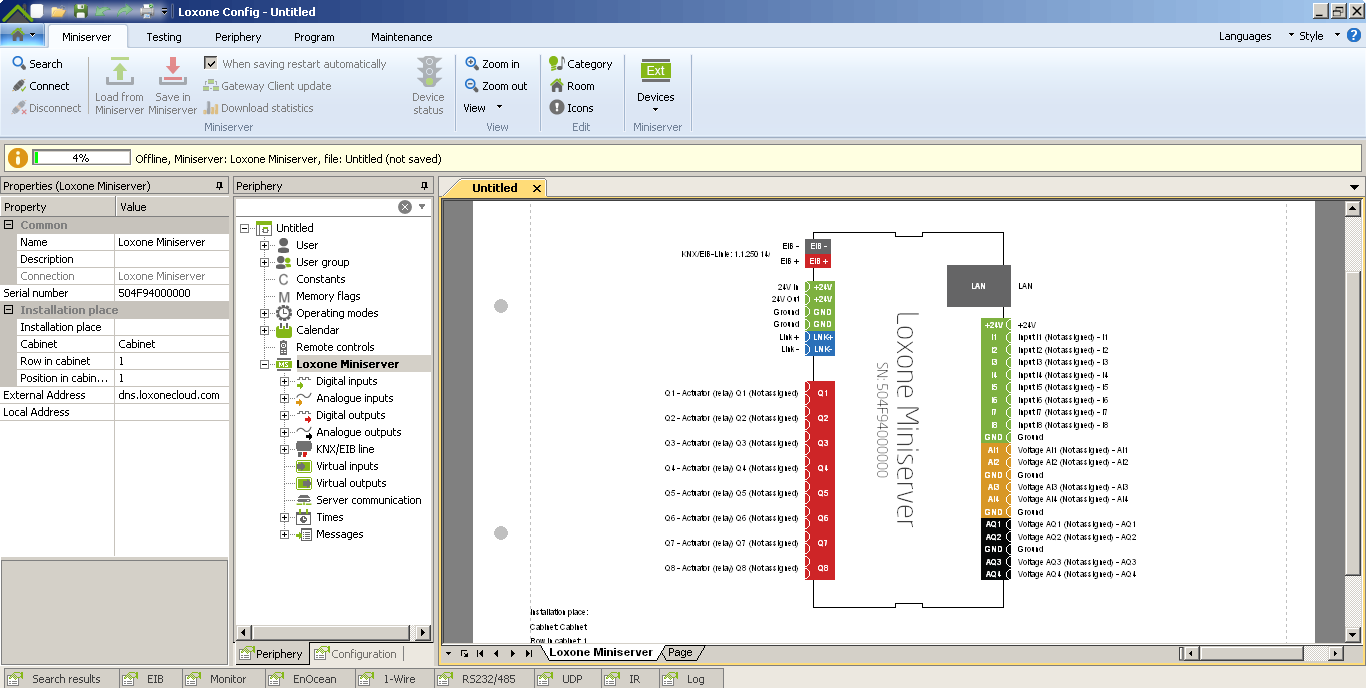The width and height of the screenshot is (1366, 688).
Task: Open the View dropdown
Action: [483, 108]
